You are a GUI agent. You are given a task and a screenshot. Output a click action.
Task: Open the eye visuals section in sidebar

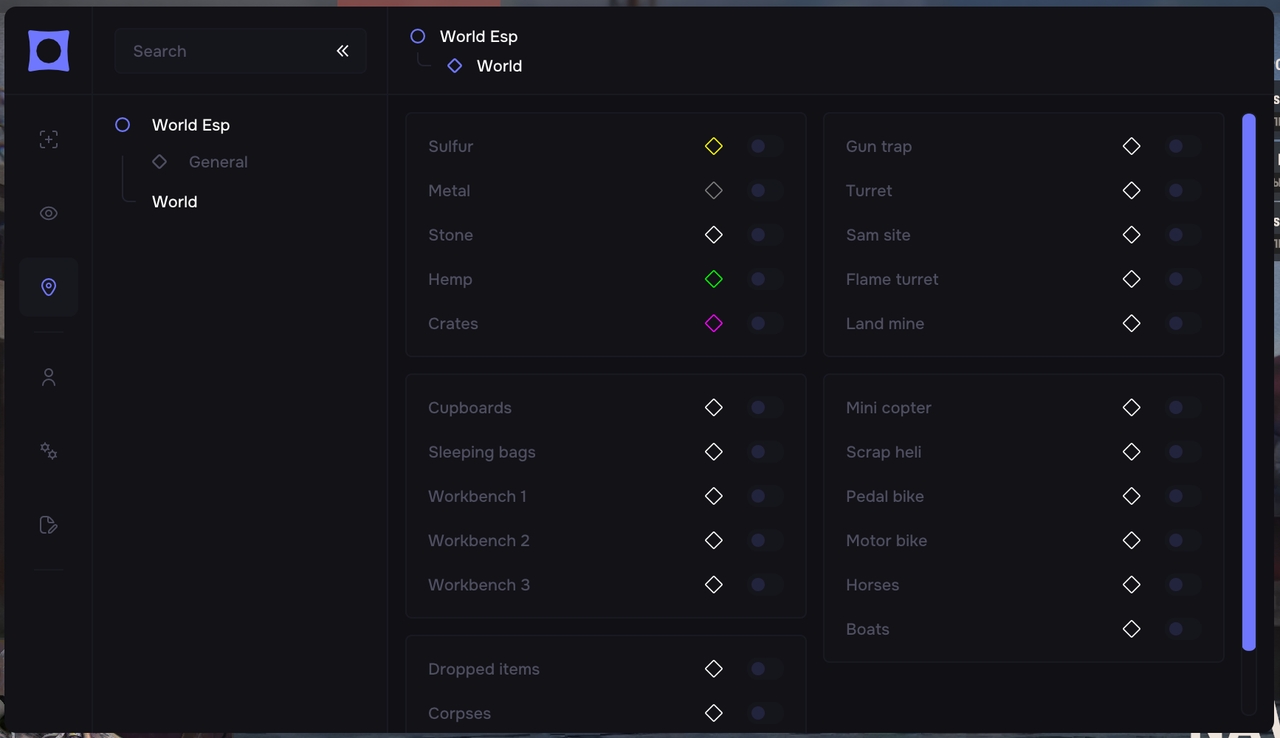(x=48, y=214)
